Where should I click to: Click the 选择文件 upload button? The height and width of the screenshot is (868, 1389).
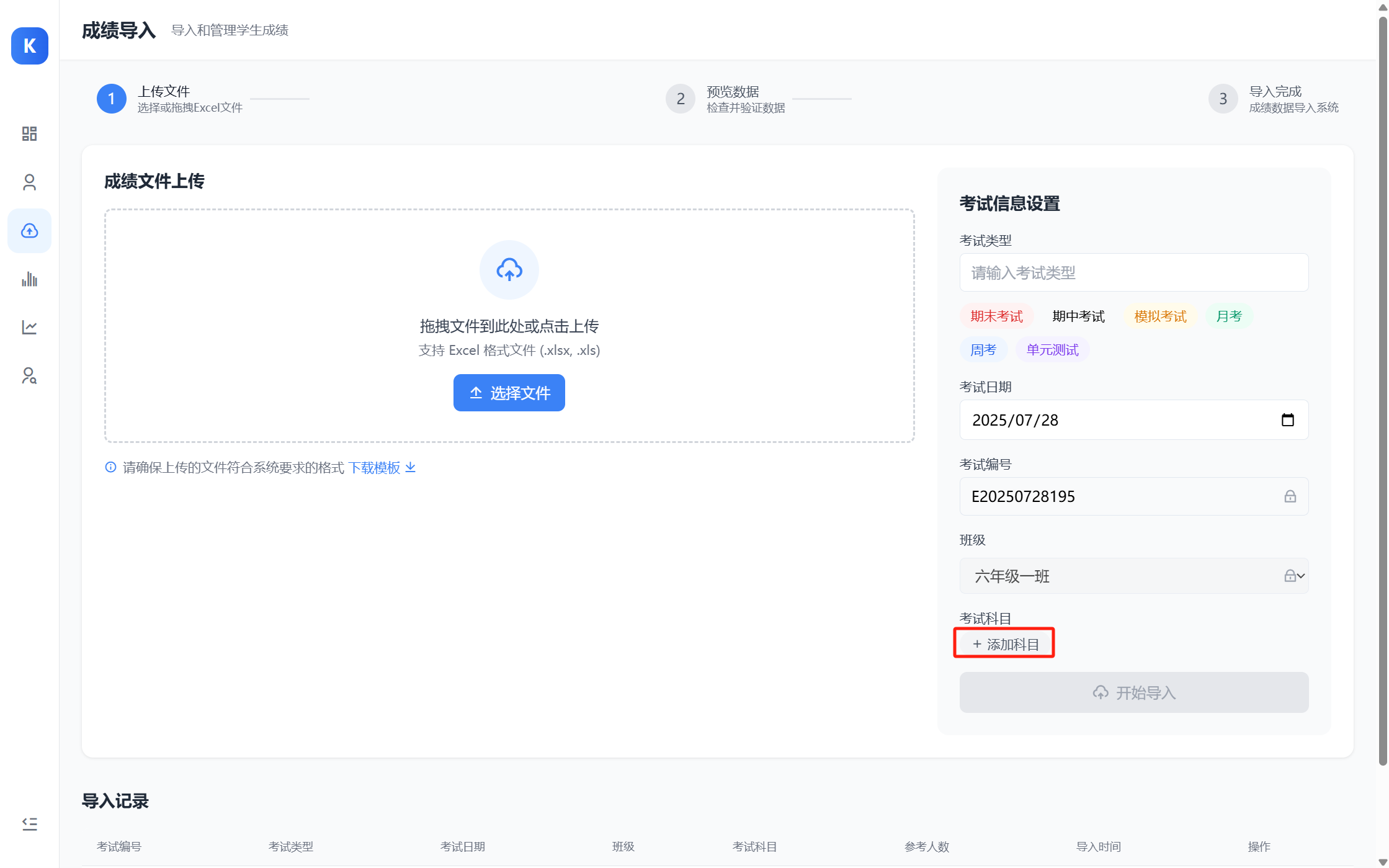[509, 393]
